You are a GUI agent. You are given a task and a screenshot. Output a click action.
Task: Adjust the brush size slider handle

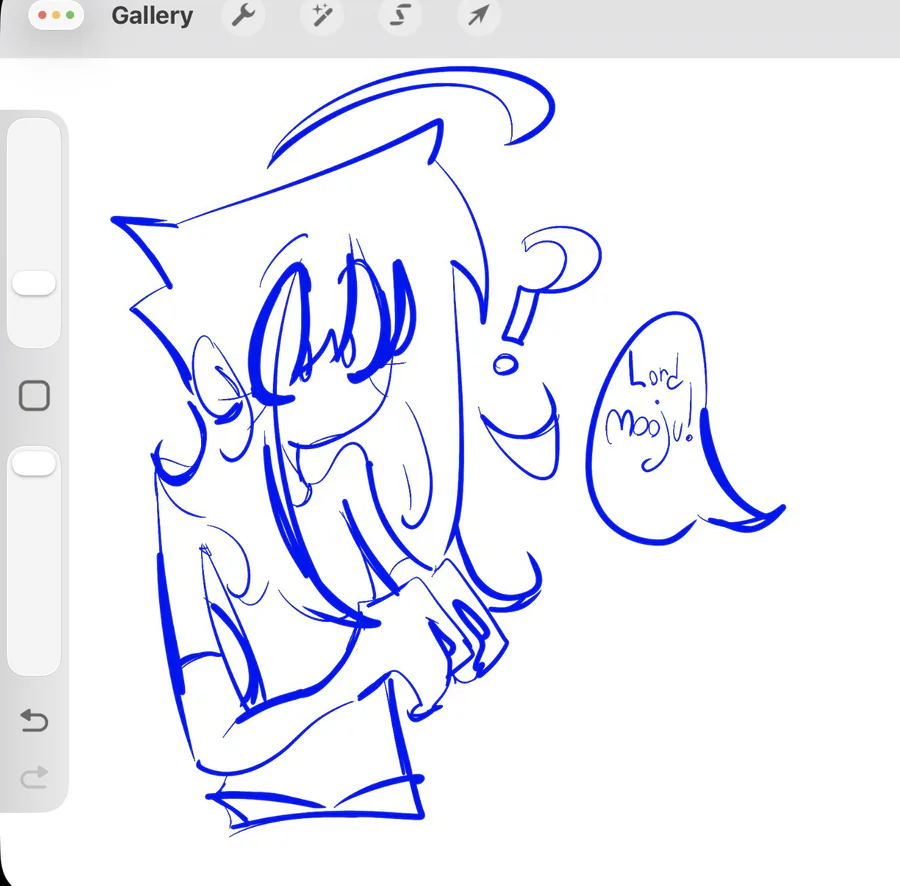point(34,283)
